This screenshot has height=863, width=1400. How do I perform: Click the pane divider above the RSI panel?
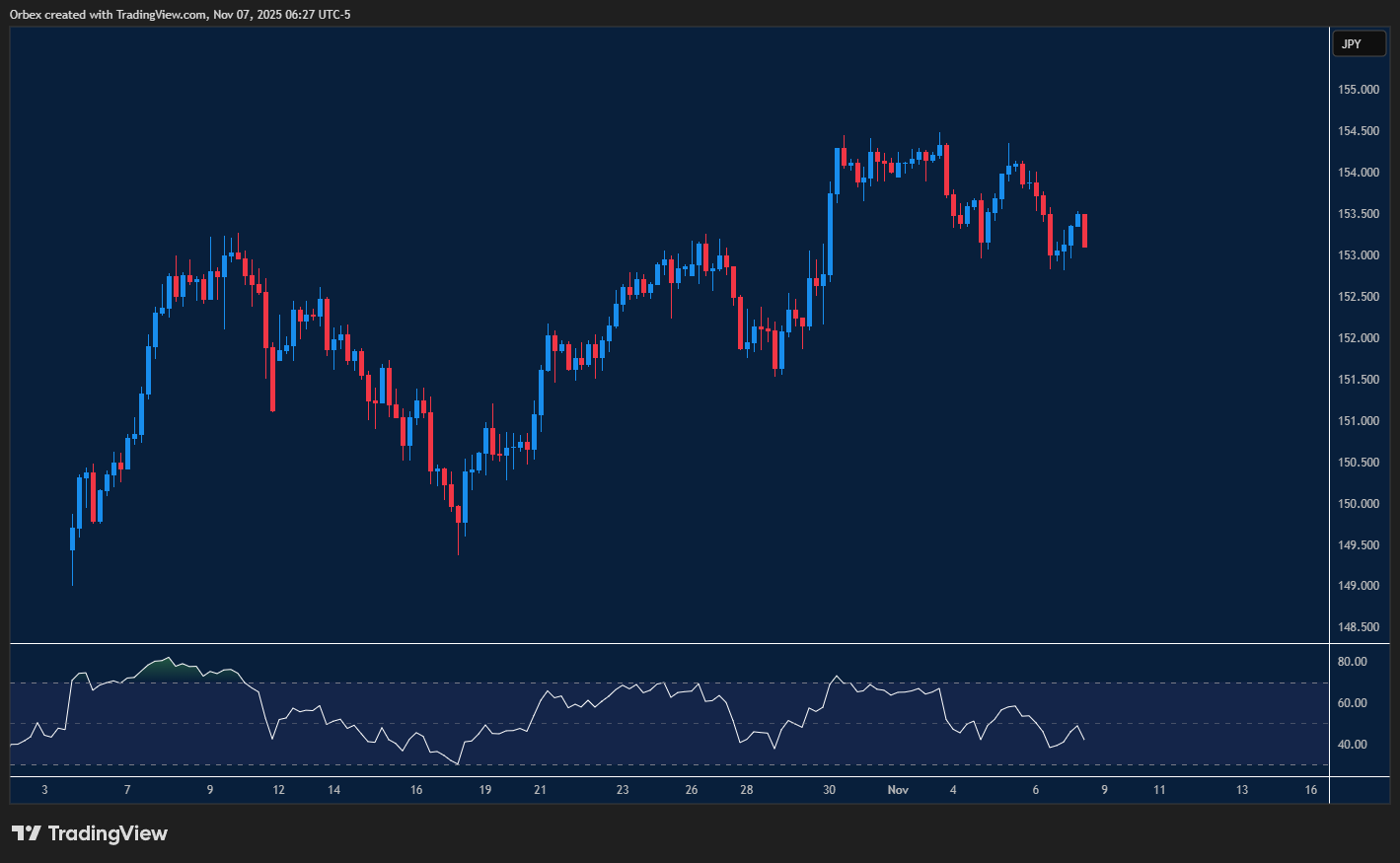tap(671, 644)
